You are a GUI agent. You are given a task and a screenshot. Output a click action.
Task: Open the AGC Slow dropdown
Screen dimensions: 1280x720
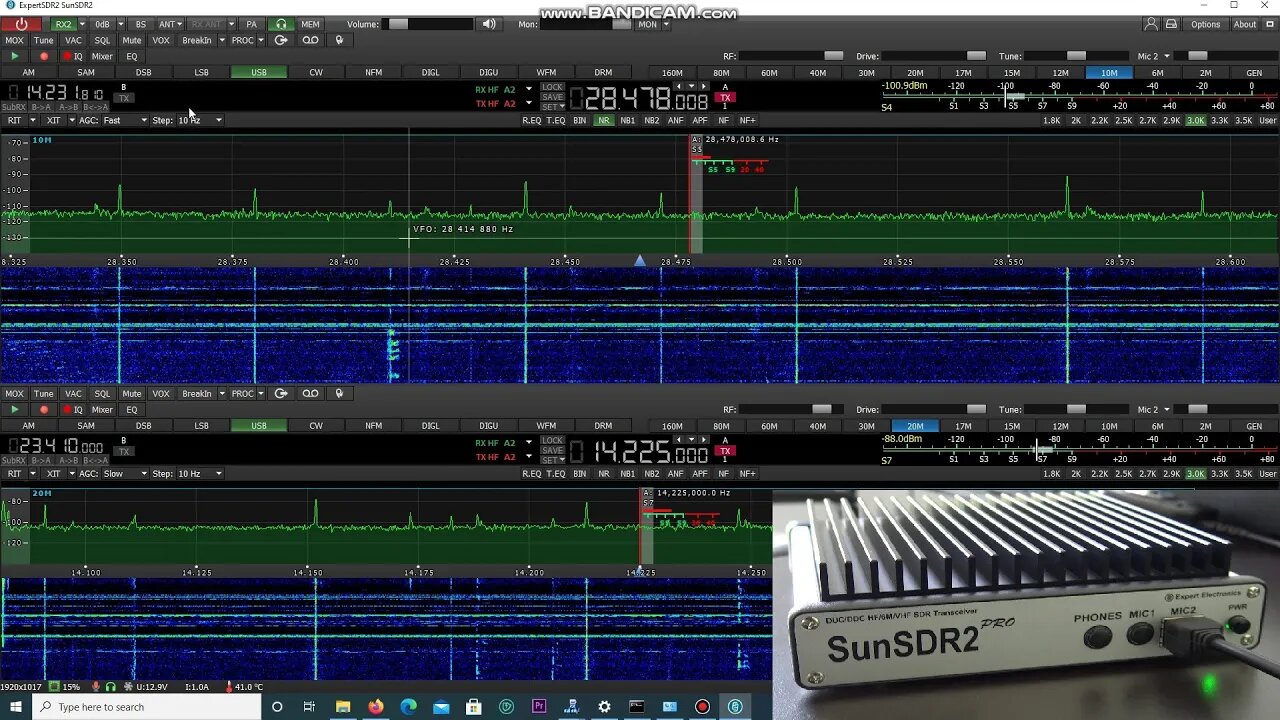point(125,473)
